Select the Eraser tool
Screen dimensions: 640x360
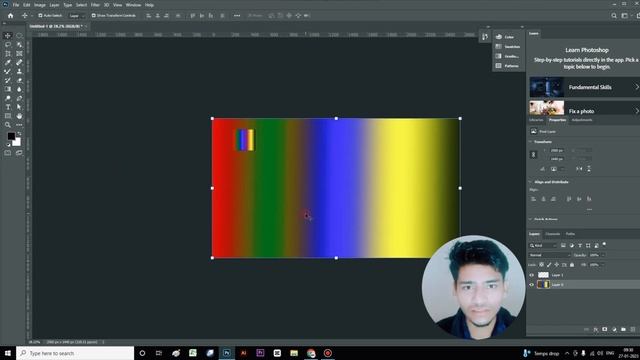coord(19,80)
